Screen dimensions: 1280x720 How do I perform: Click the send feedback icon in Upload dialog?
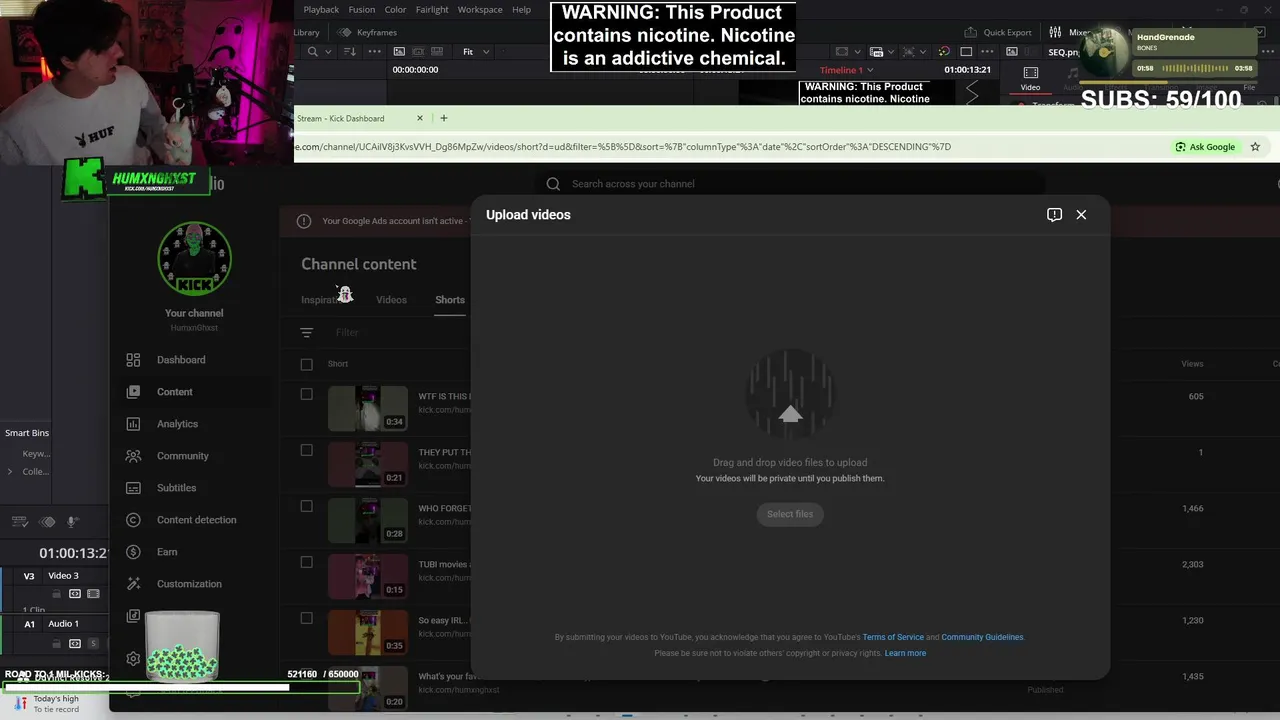tap(1054, 215)
